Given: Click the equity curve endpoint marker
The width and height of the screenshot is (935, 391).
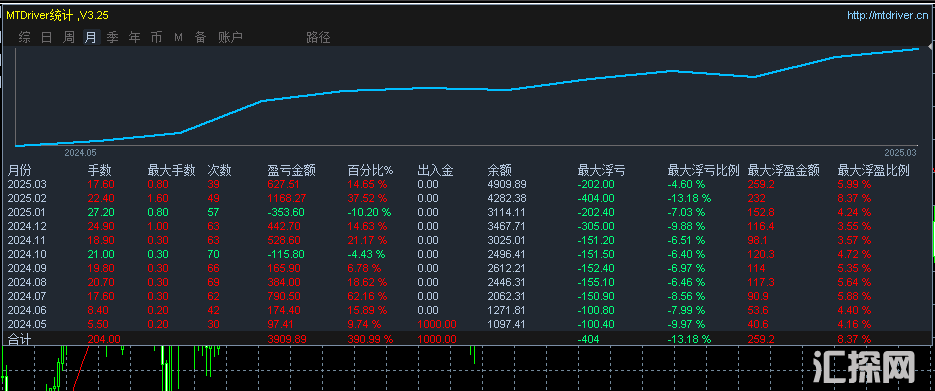Looking at the screenshot, I should [930, 46].
